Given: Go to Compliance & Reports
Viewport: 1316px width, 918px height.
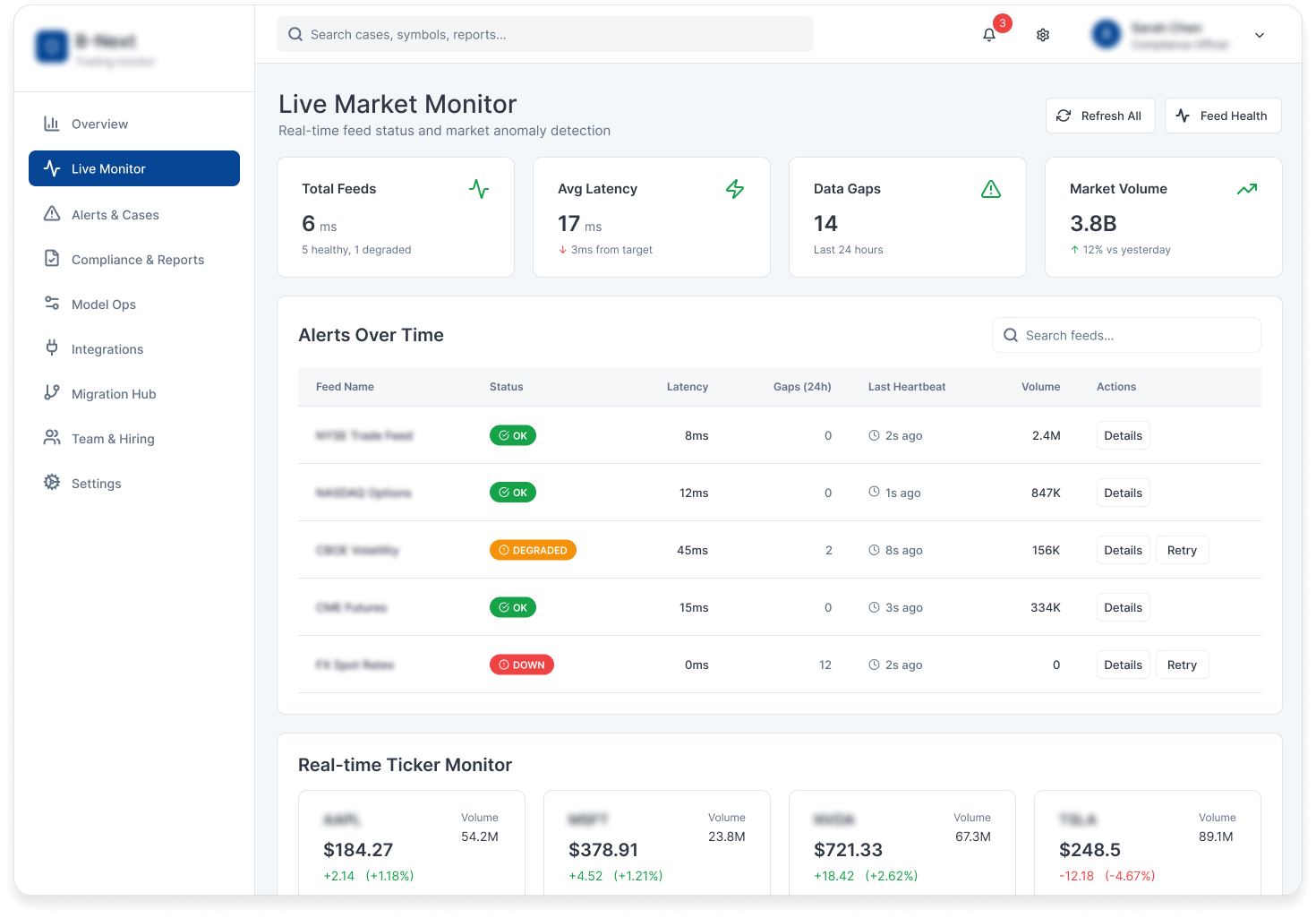Looking at the screenshot, I should click(134, 260).
